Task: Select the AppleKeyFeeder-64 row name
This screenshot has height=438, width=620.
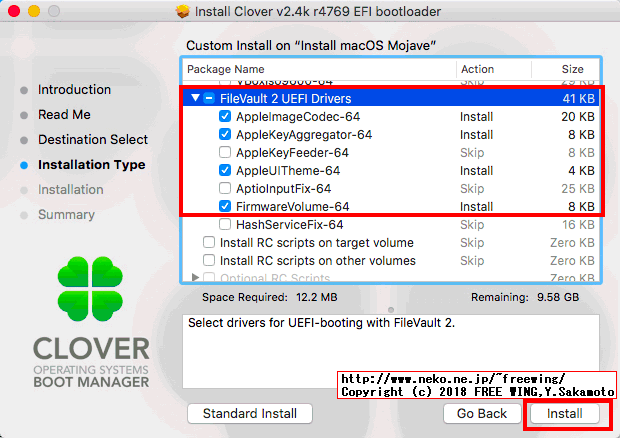Action: (x=292, y=153)
